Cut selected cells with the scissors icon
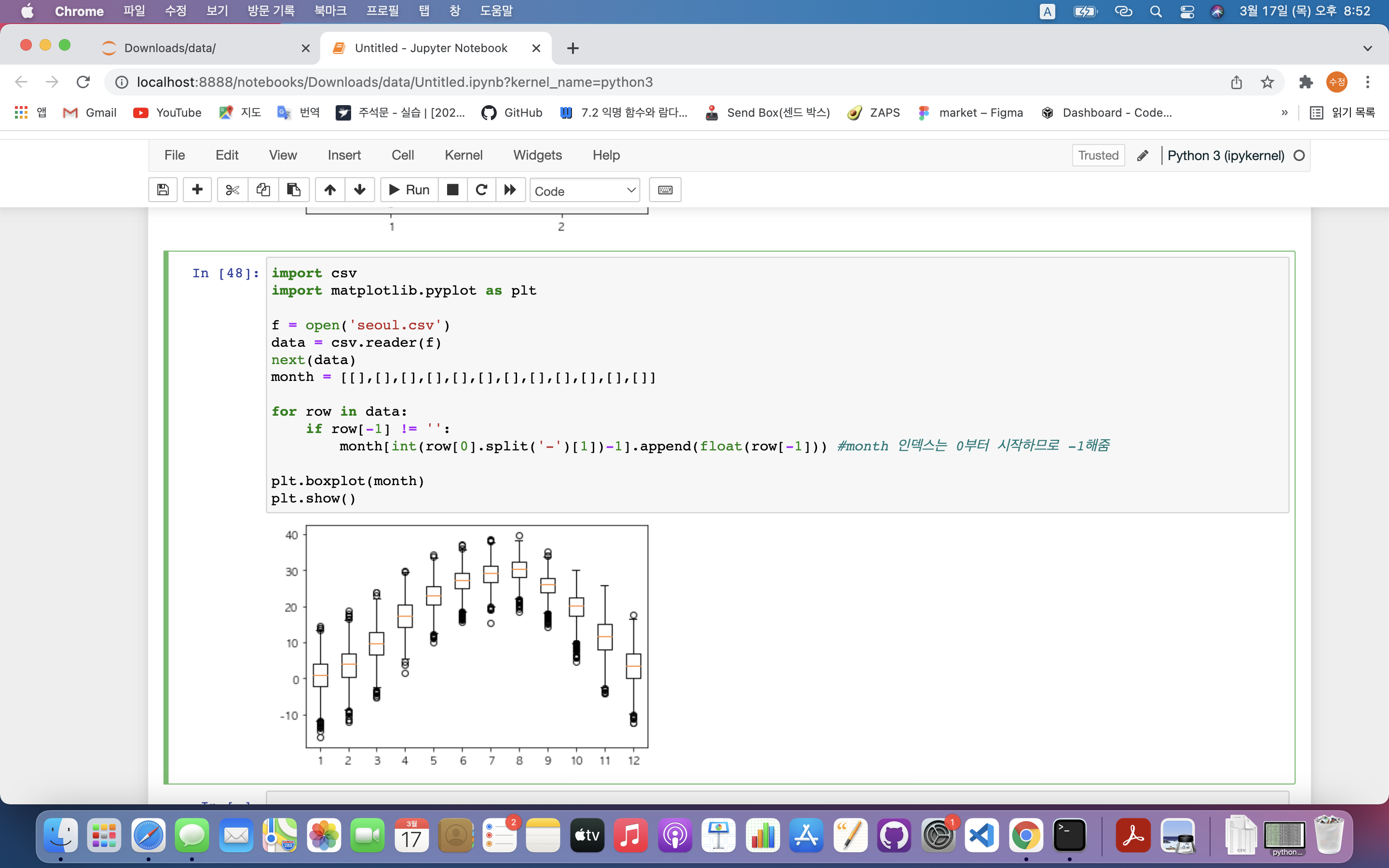 coord(232,190)
